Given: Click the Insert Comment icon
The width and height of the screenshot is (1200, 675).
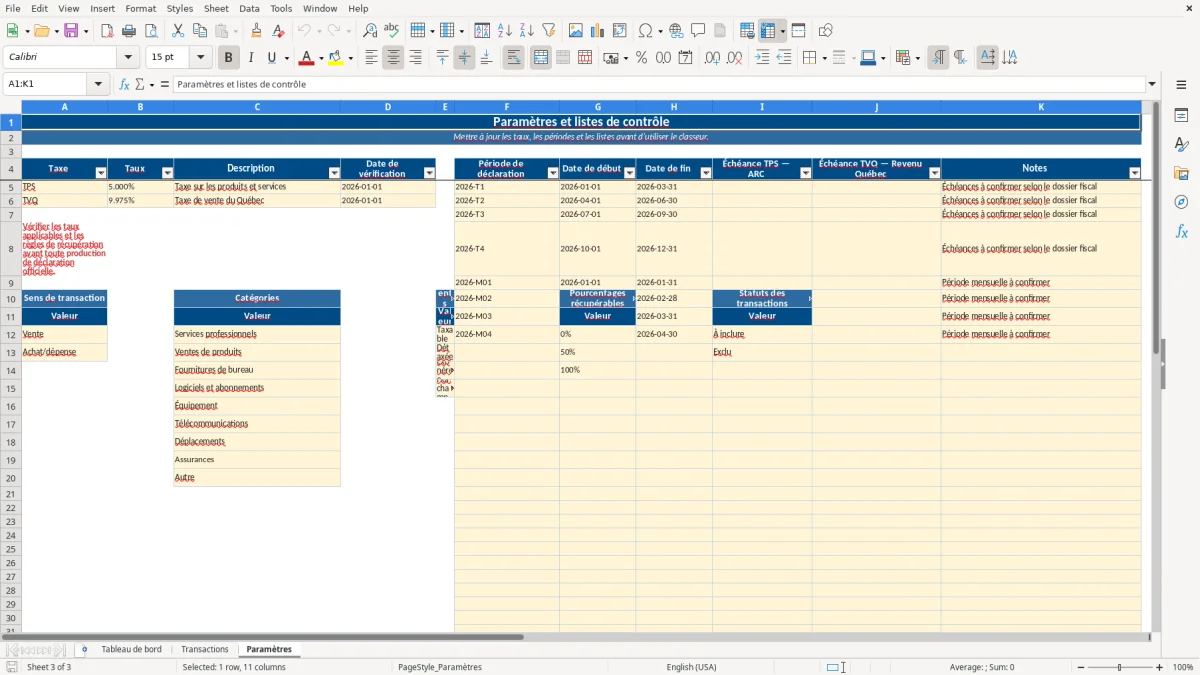Looking at the screenshot, I should 698,31.
